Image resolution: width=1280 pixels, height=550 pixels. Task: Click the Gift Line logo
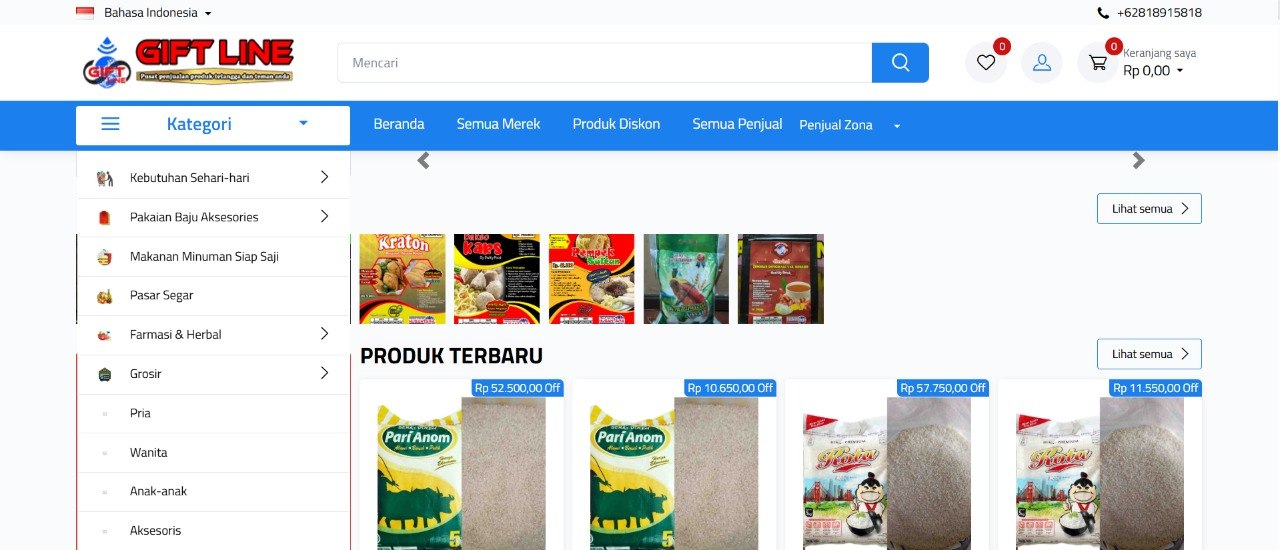[x=188, y=62]
